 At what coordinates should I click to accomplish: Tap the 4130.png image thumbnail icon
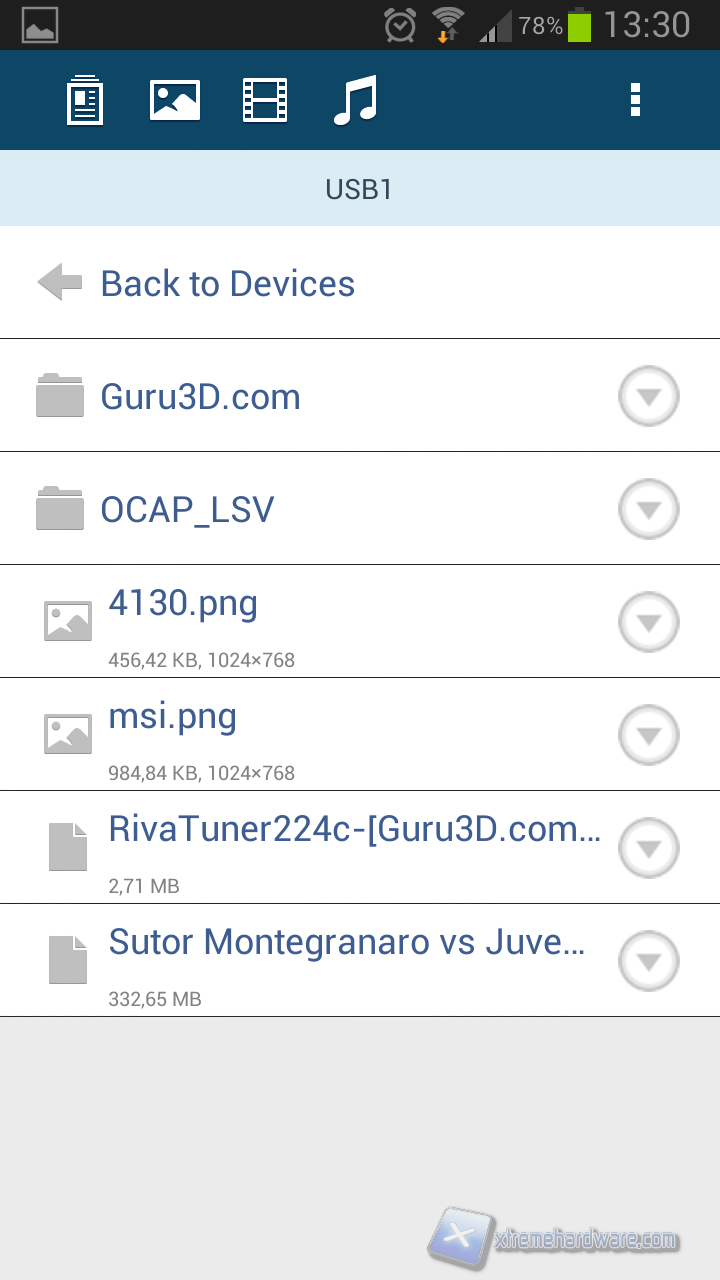(68, 621)
